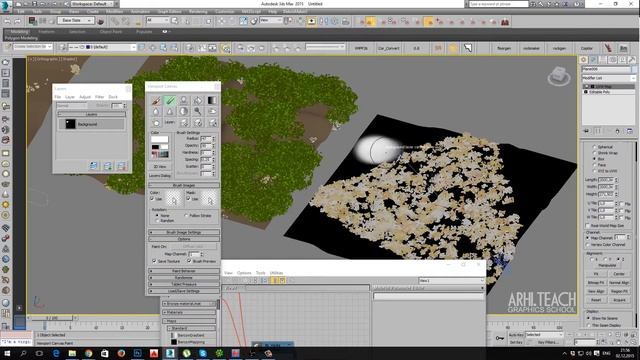640x360 pixels.
Task: Click the black color swatch in Viewport Canvas
Action: [x=156, y=147]
